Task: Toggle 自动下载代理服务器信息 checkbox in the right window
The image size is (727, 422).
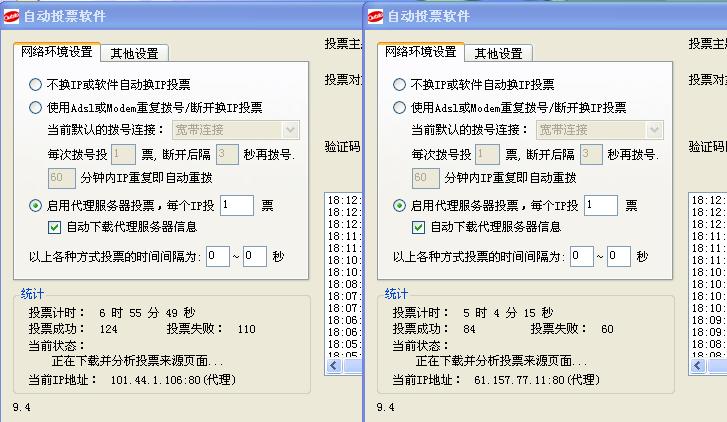Action: (420, 227)
